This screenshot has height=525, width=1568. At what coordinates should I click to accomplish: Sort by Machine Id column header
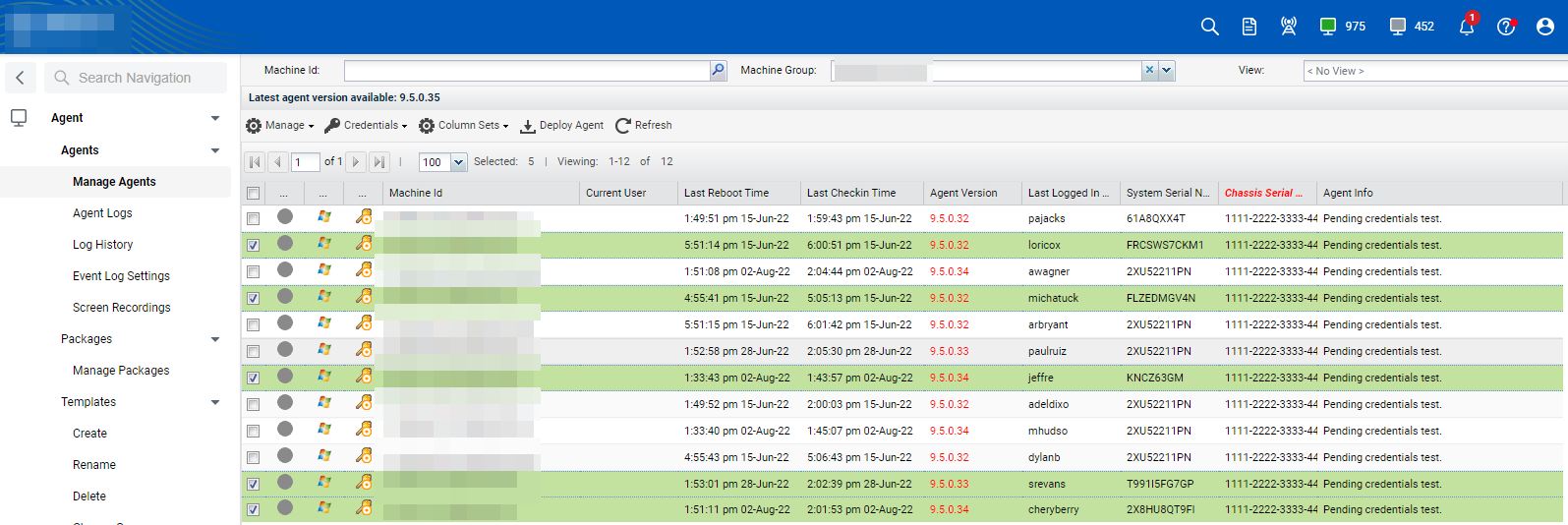pos(482,193)
